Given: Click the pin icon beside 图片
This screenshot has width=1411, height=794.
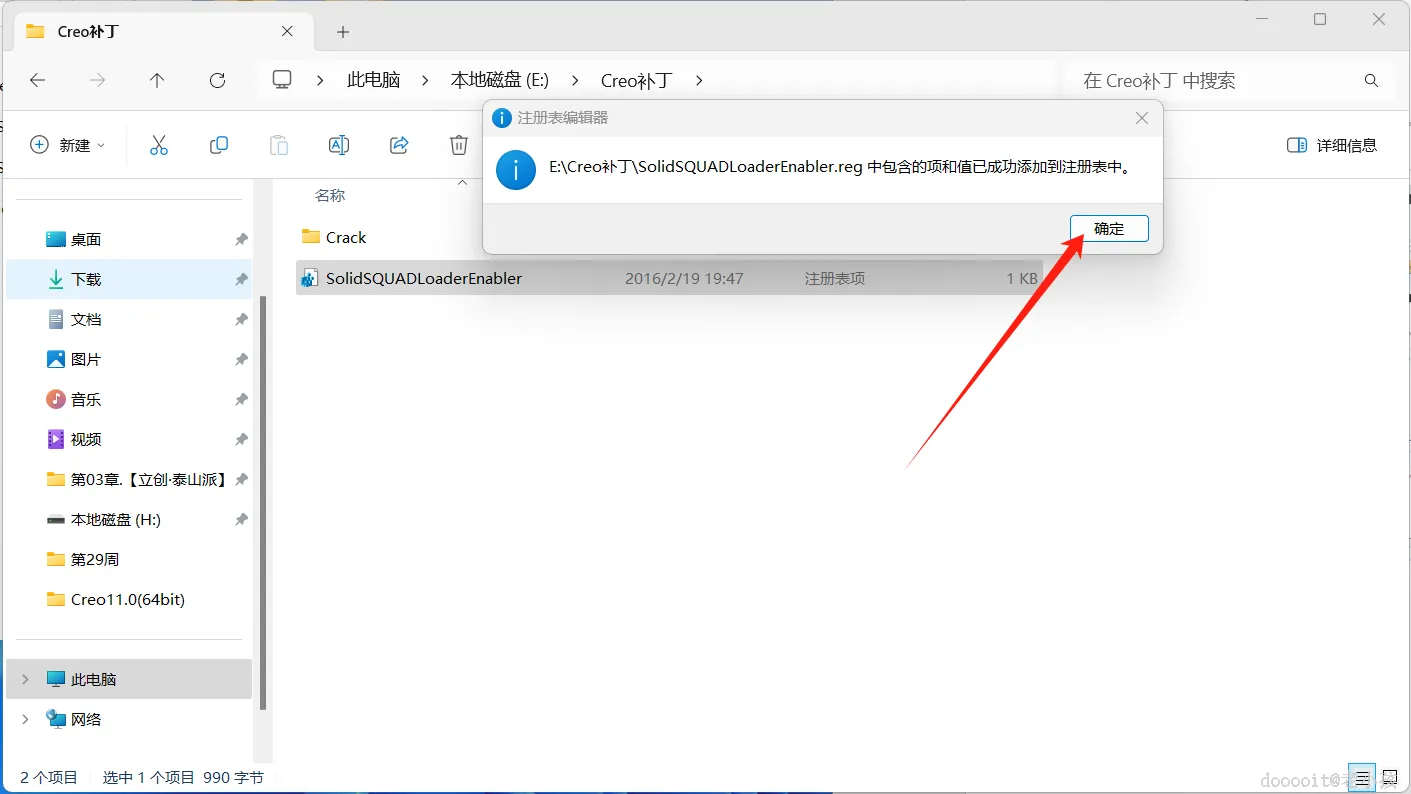Looking at the screenshot, I should (241, 360).
